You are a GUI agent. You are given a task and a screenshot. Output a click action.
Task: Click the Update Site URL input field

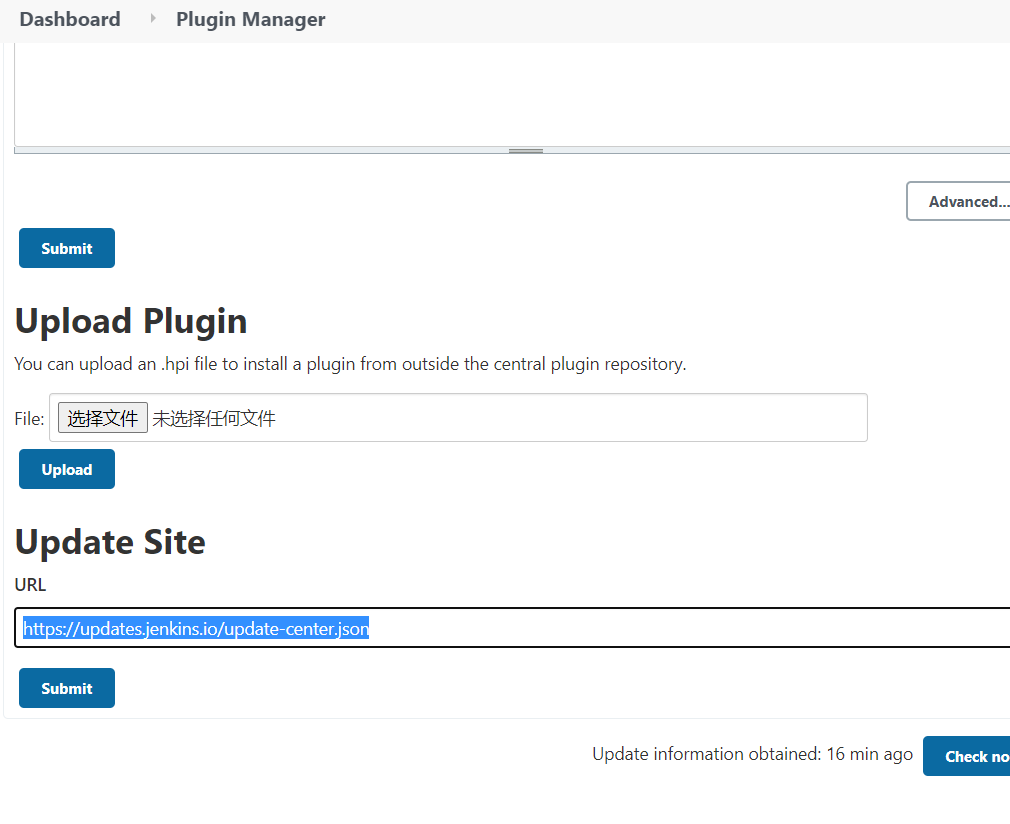(512, 628)
